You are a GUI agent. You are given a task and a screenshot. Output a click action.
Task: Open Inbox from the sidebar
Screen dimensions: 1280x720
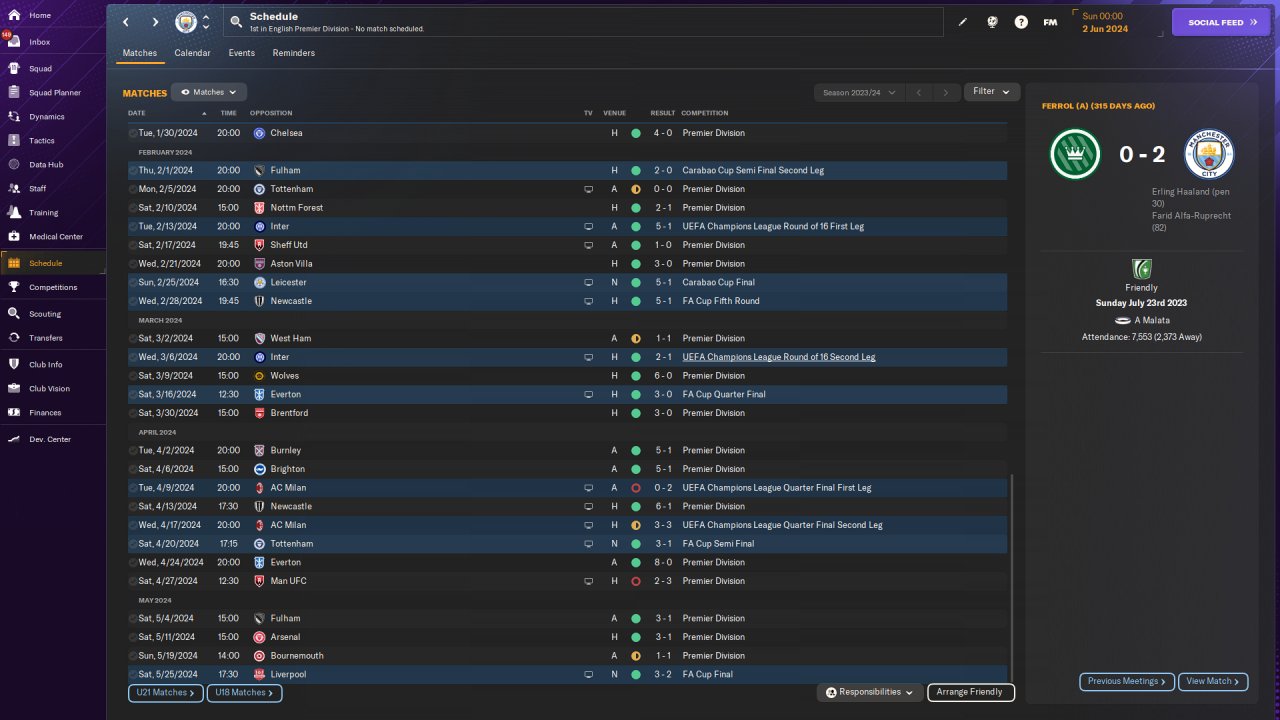coord(52,42)
